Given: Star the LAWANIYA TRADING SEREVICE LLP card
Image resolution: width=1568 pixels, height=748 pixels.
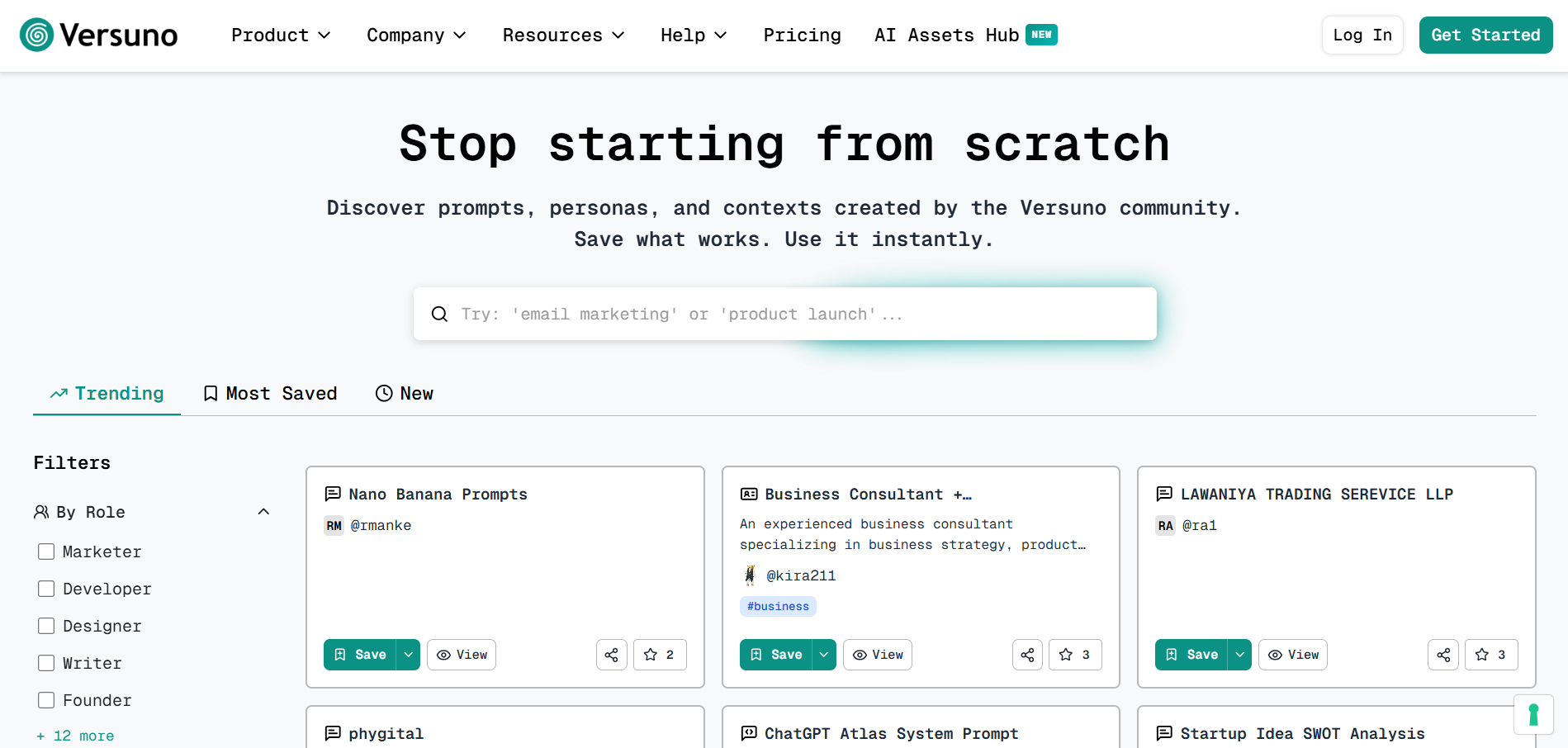Looking at the screenshot, I should (x=1491, y=655).
